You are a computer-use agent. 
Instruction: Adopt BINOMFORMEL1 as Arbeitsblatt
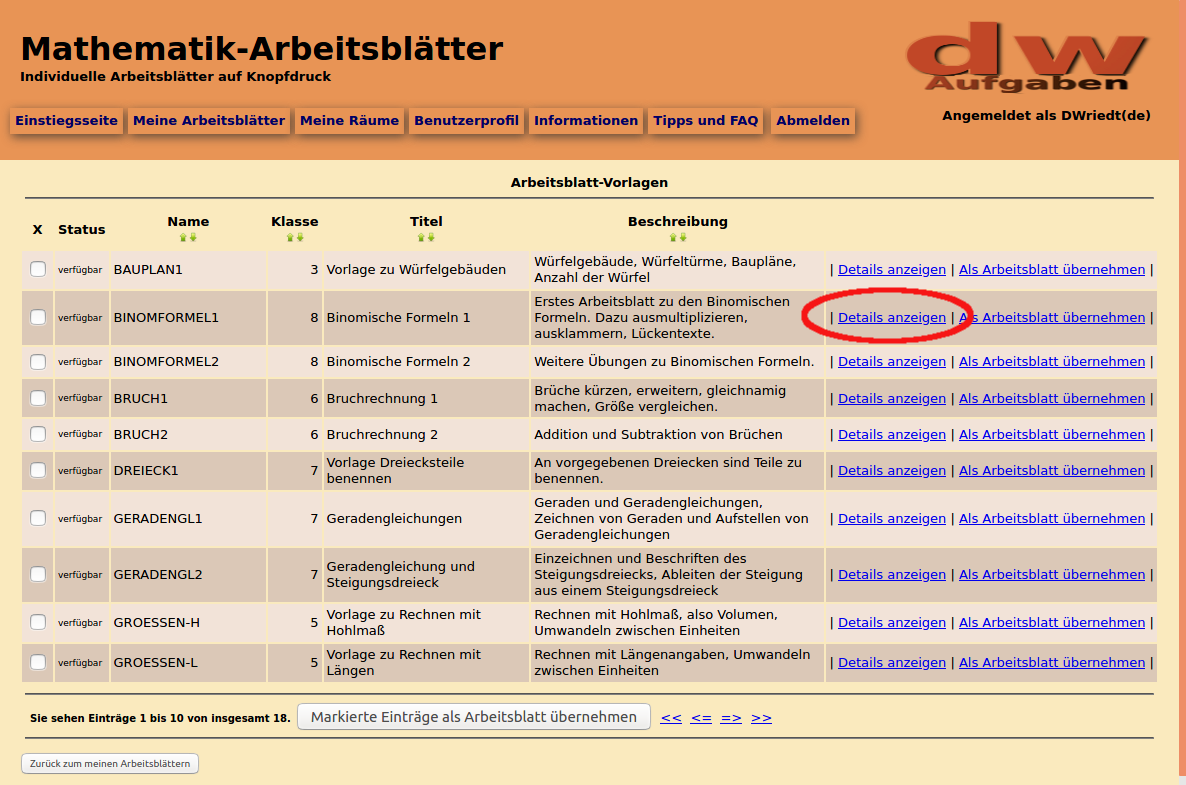pyautogui.click(x=1052, y=318)
